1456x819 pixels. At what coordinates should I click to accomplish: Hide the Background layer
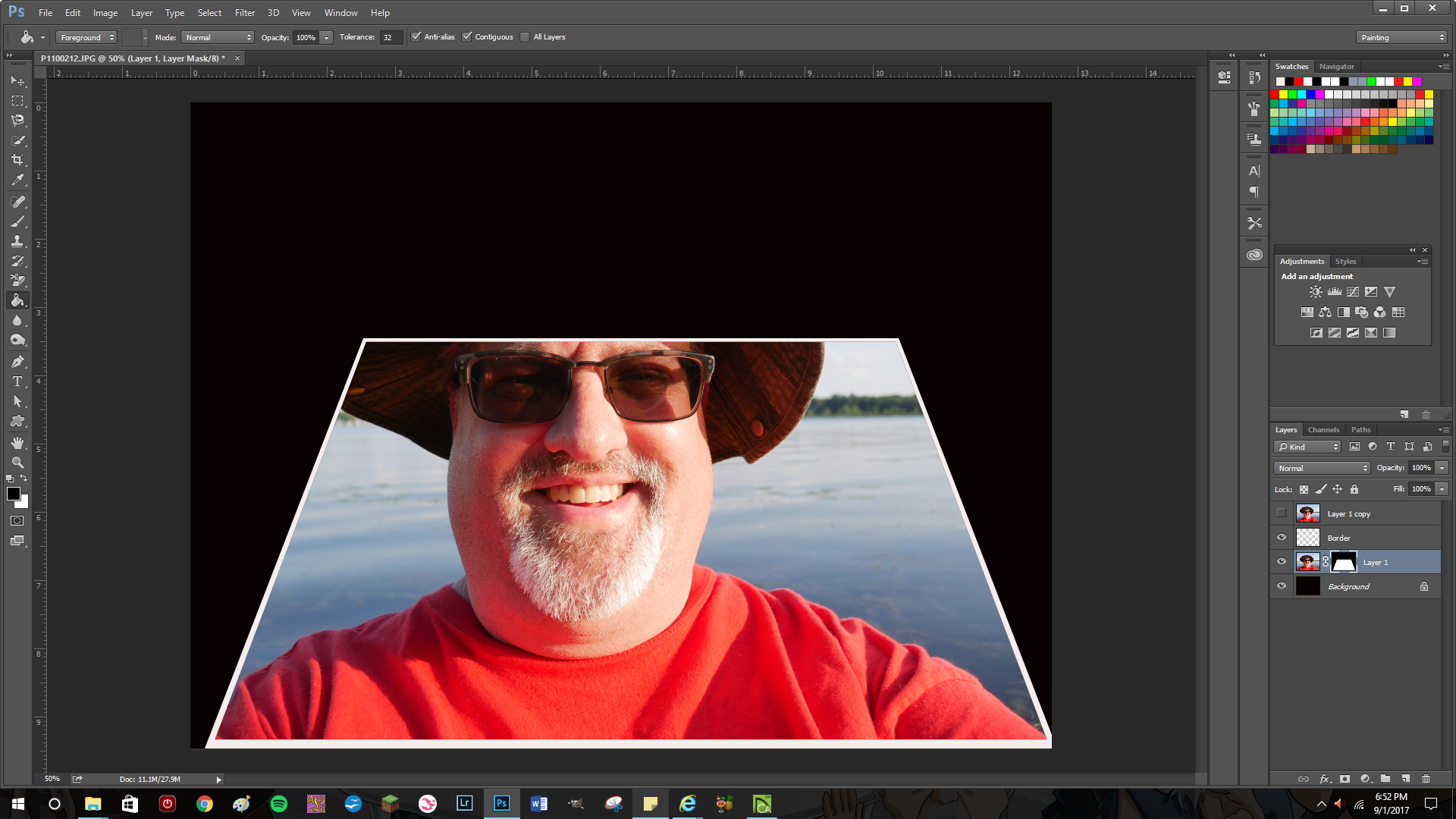pyautogui.click(x=1282, y=586)
